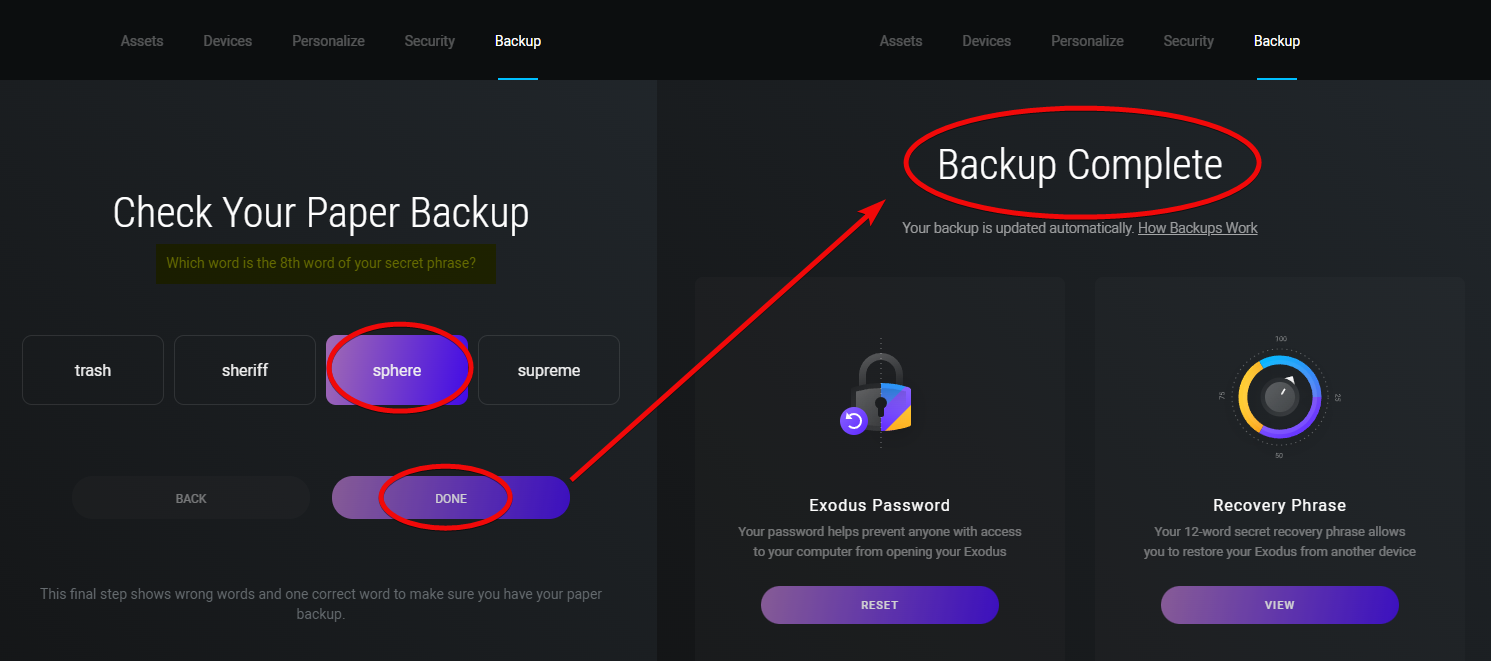Click the purple circular reset arrow badge
1491x661 pixels.
pyautogui.click(x=854, y=421)
